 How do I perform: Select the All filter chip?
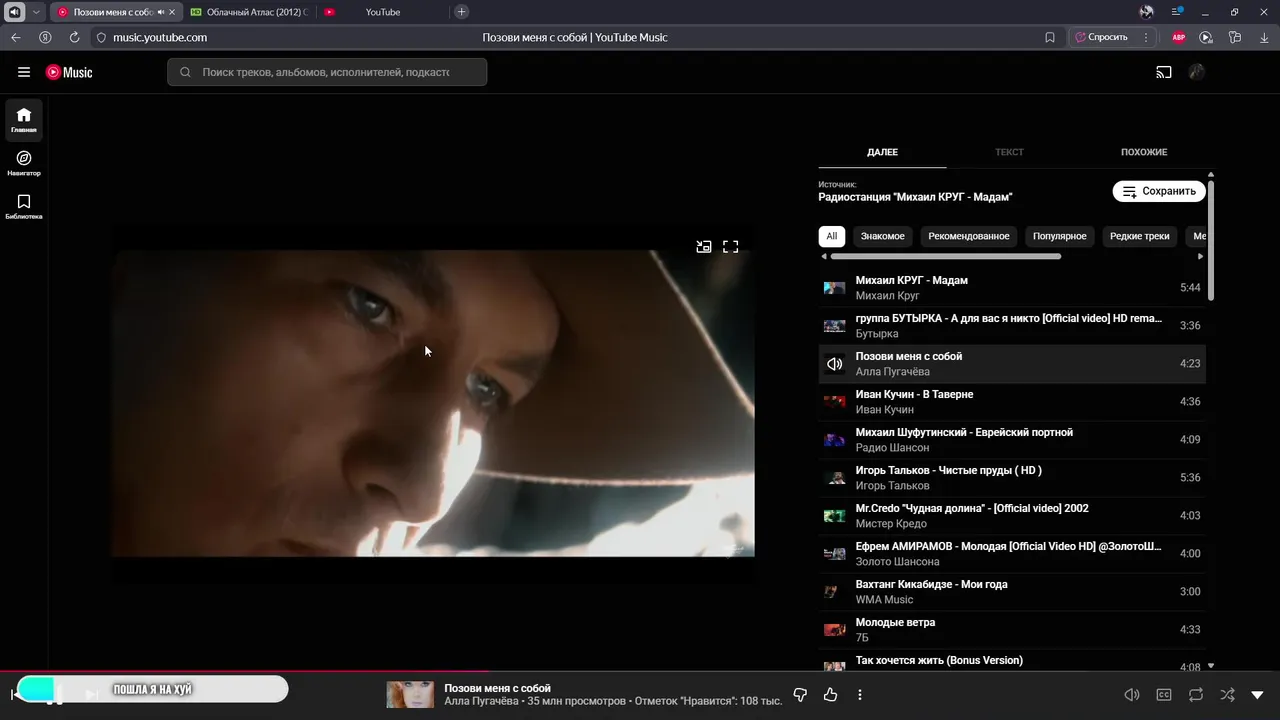click(x=832, y=236)
